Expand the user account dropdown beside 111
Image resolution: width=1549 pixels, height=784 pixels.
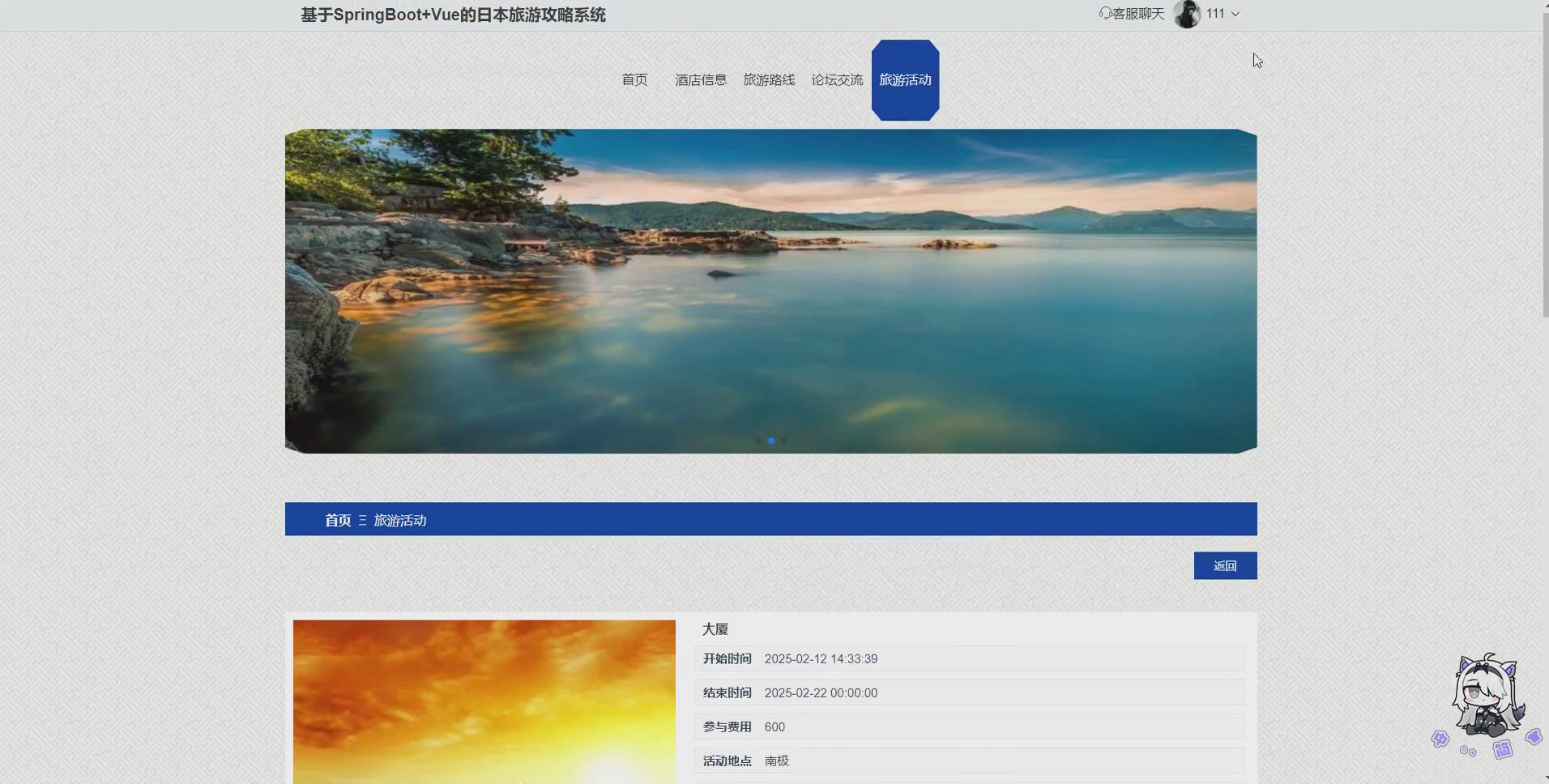[x=1235, y=14]
